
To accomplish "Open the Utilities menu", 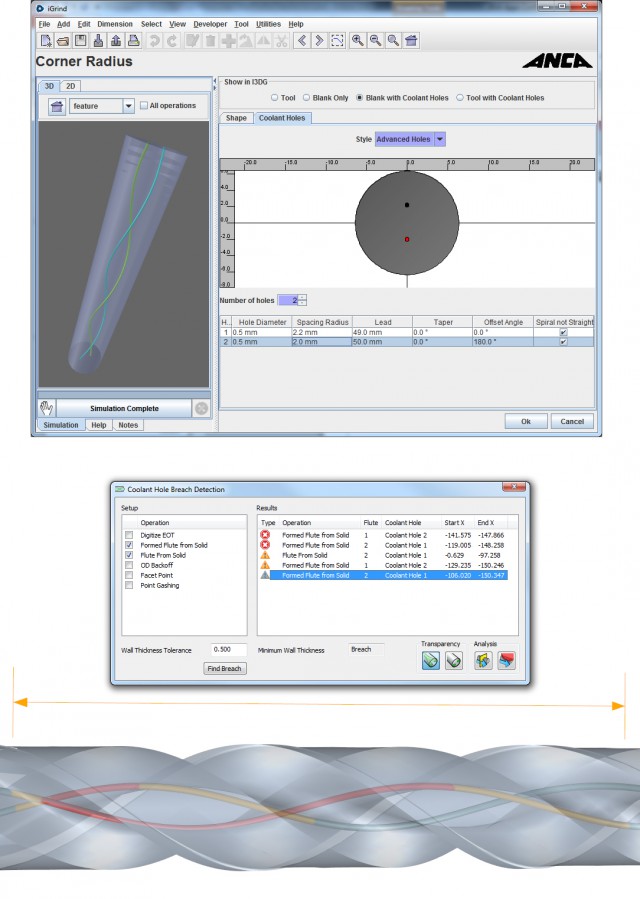I will [268, 24].
